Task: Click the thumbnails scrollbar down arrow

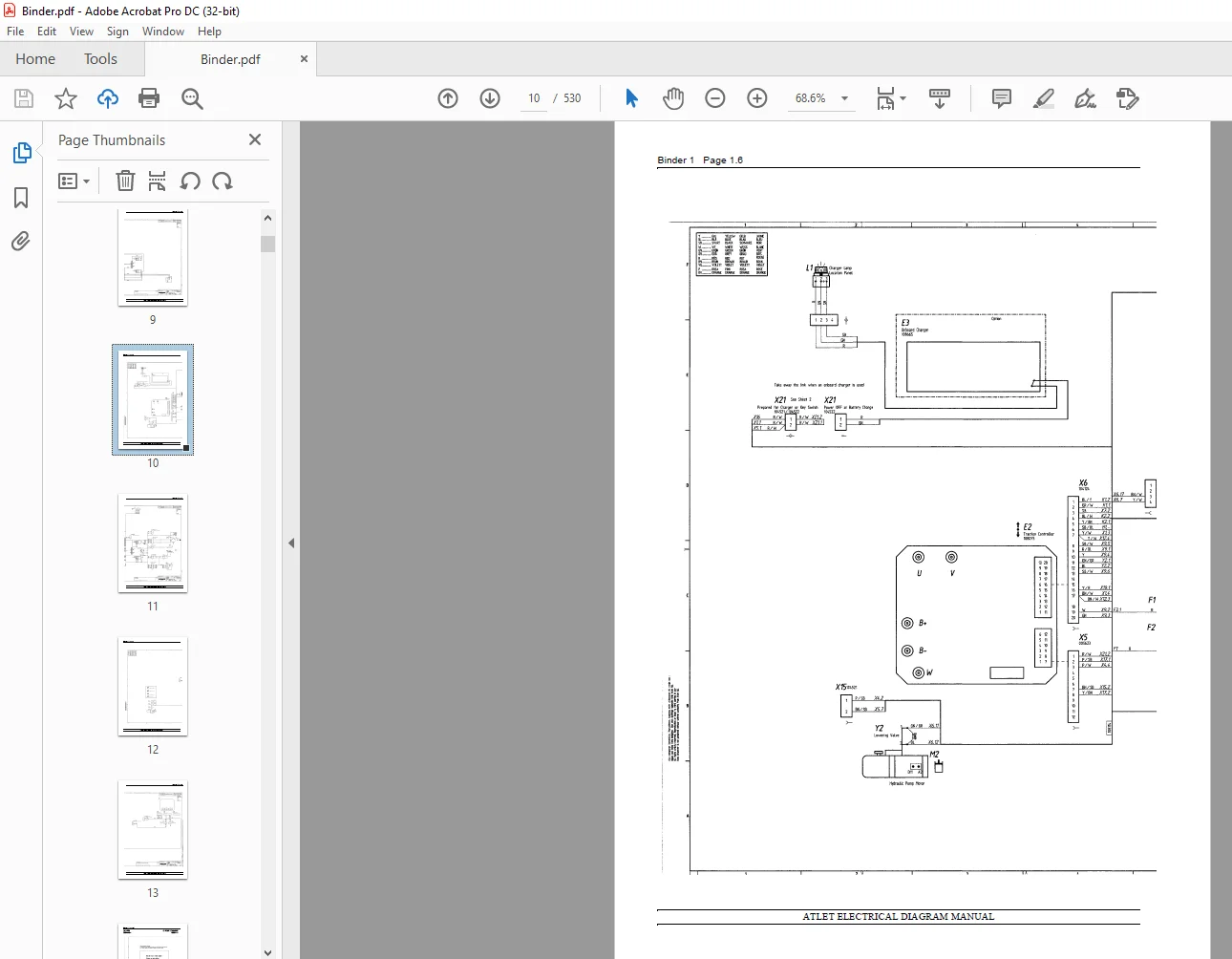Action: pos(267,951)
